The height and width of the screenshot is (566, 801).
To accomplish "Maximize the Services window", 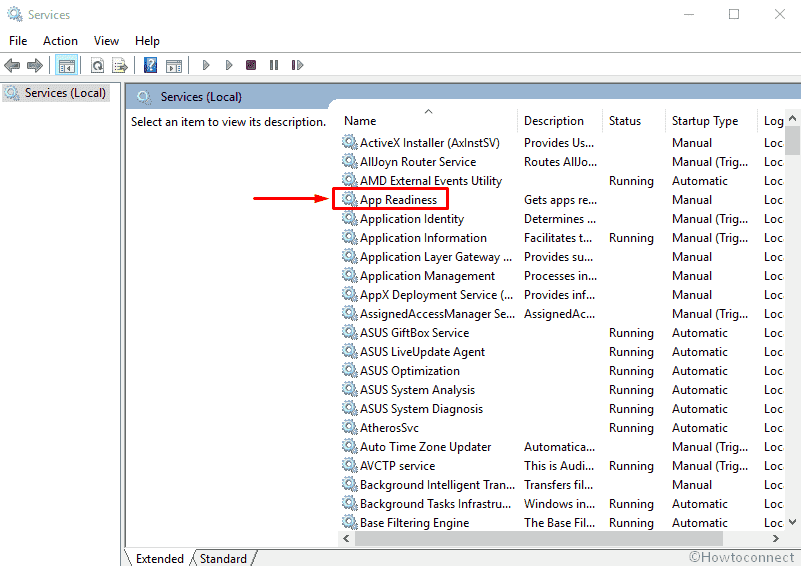I will point(734,14).
